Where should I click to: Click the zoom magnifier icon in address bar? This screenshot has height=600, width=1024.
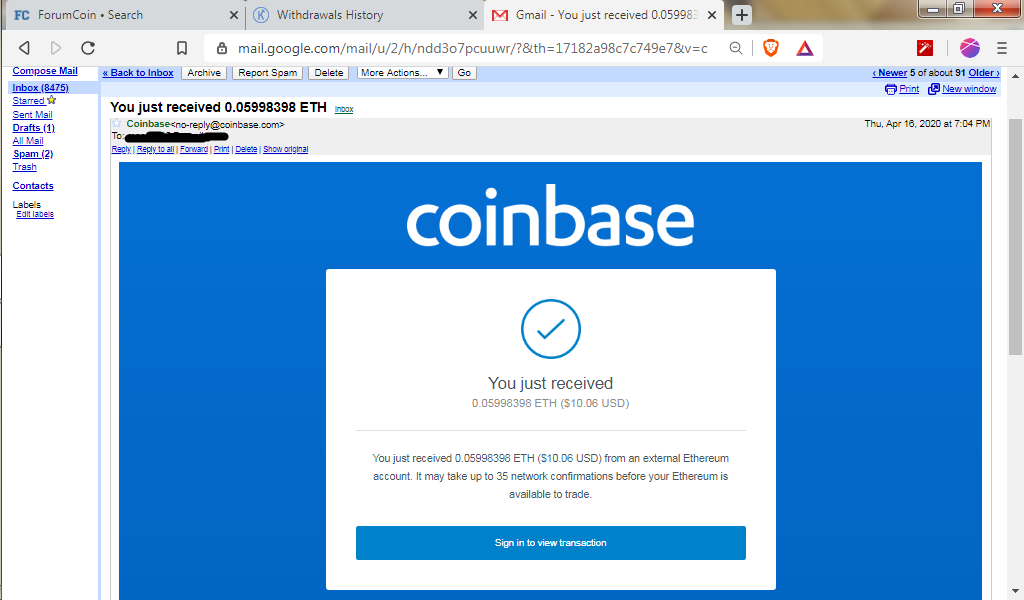tap(736, 48)
